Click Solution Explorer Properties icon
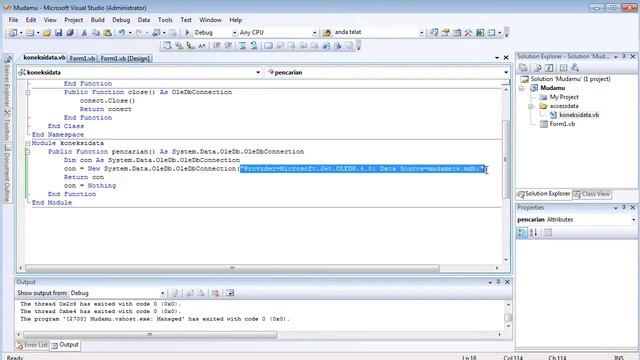Image resolution: width=640 pixels, height=360 pixels. [x=523, y=67]
